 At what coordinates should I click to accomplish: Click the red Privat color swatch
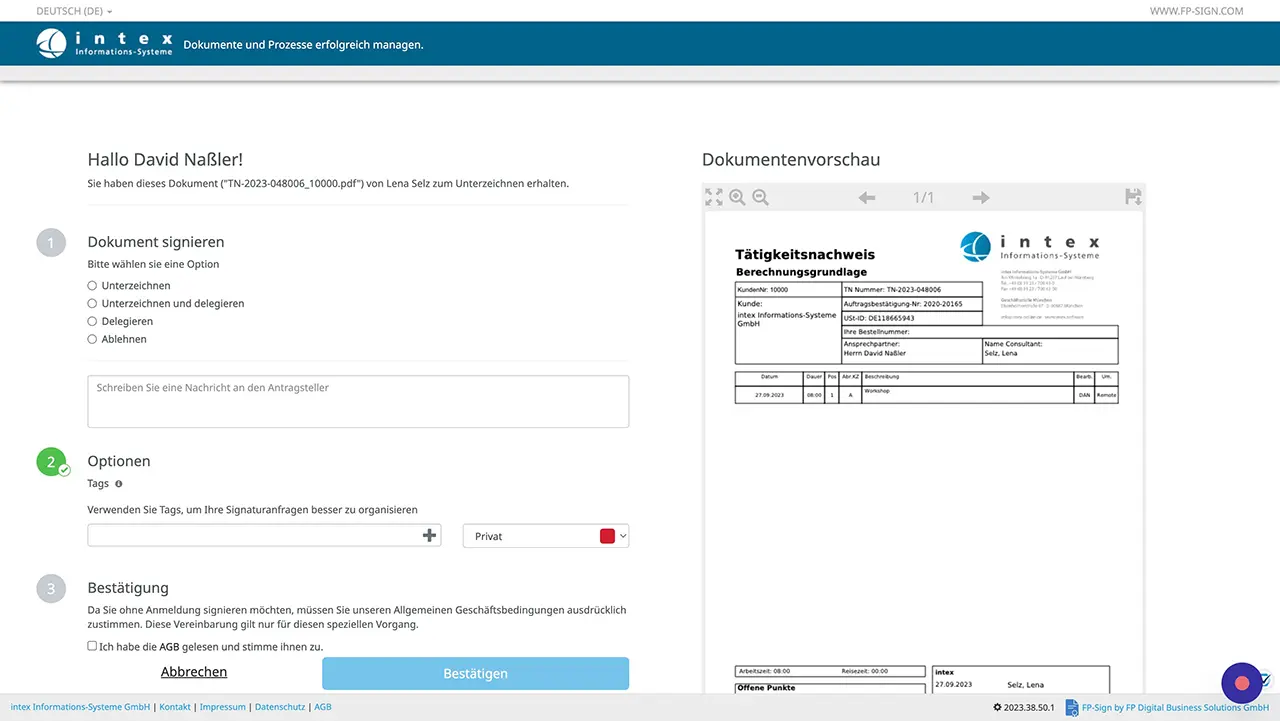[x=607, y=536]
